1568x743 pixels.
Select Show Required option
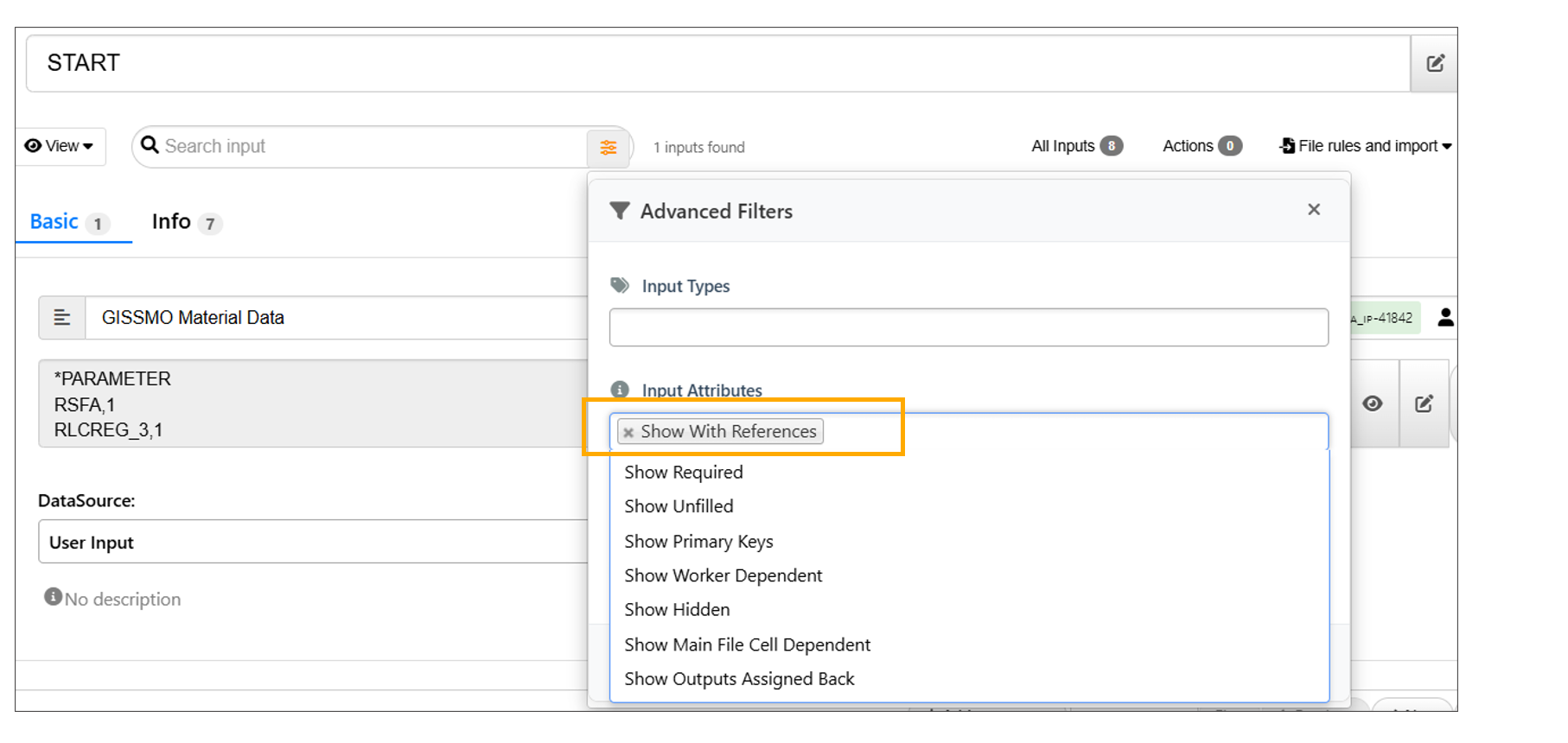click(684, 473)
